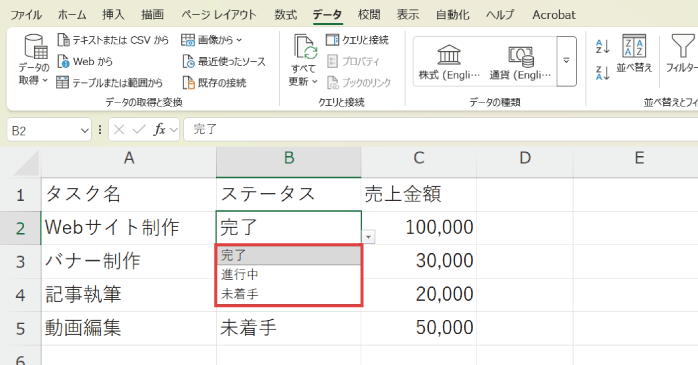
Task: Click the ブックのリンク button
Action: pyautogui.click(x=359, y=83)
